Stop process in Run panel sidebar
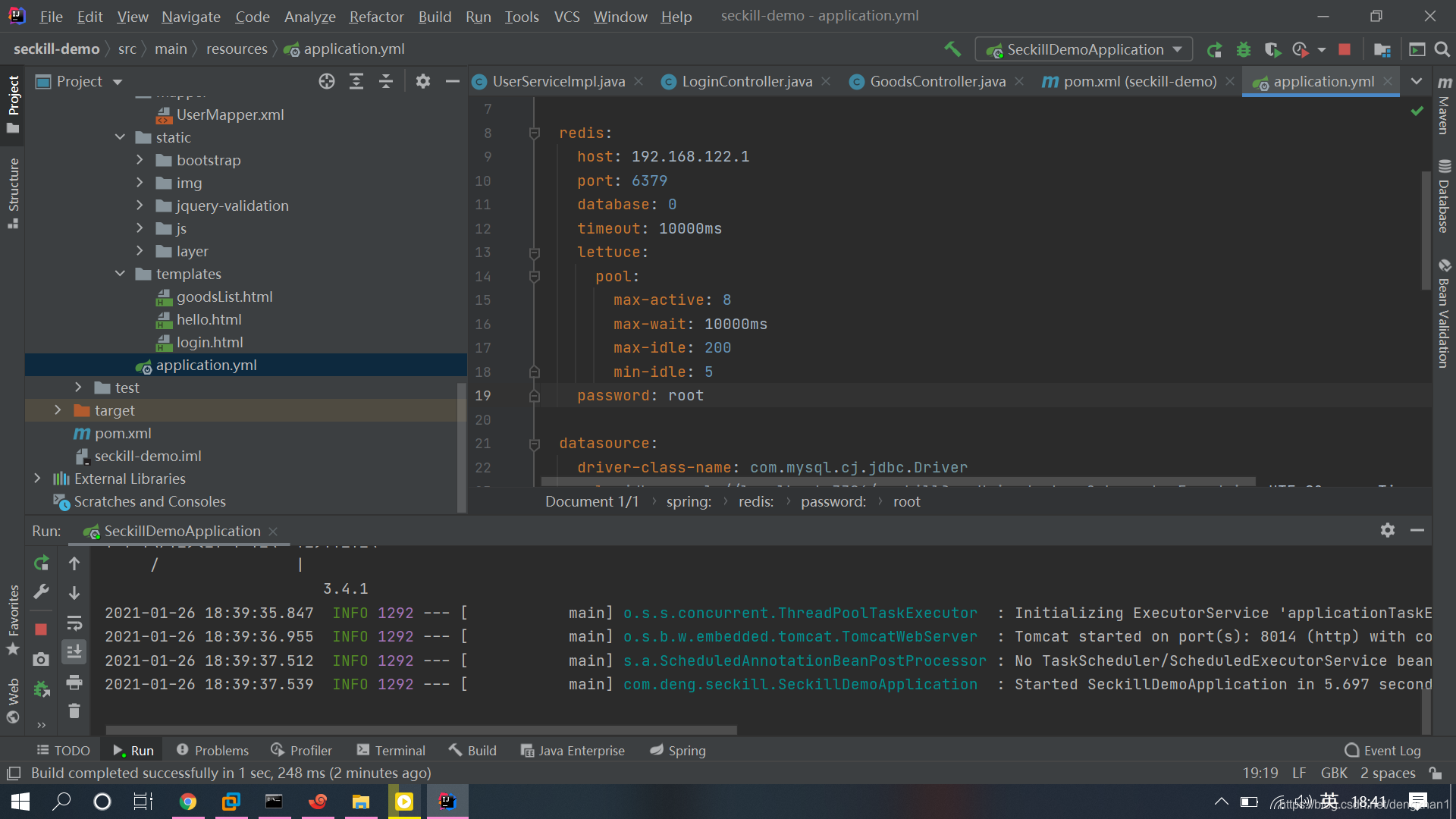The image size is (1456, 819). point(41,629)
